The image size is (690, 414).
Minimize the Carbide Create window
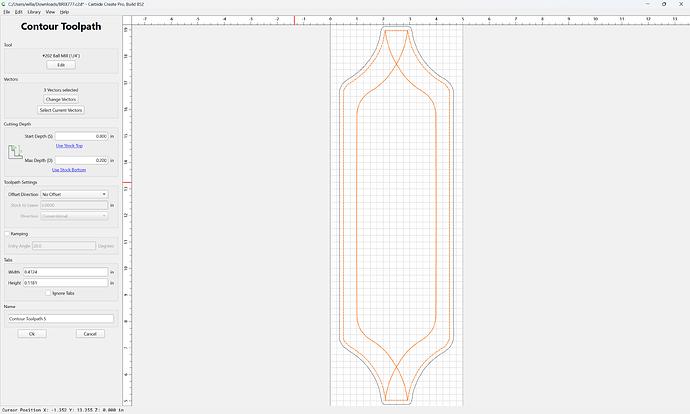click(x=647, y=4)
